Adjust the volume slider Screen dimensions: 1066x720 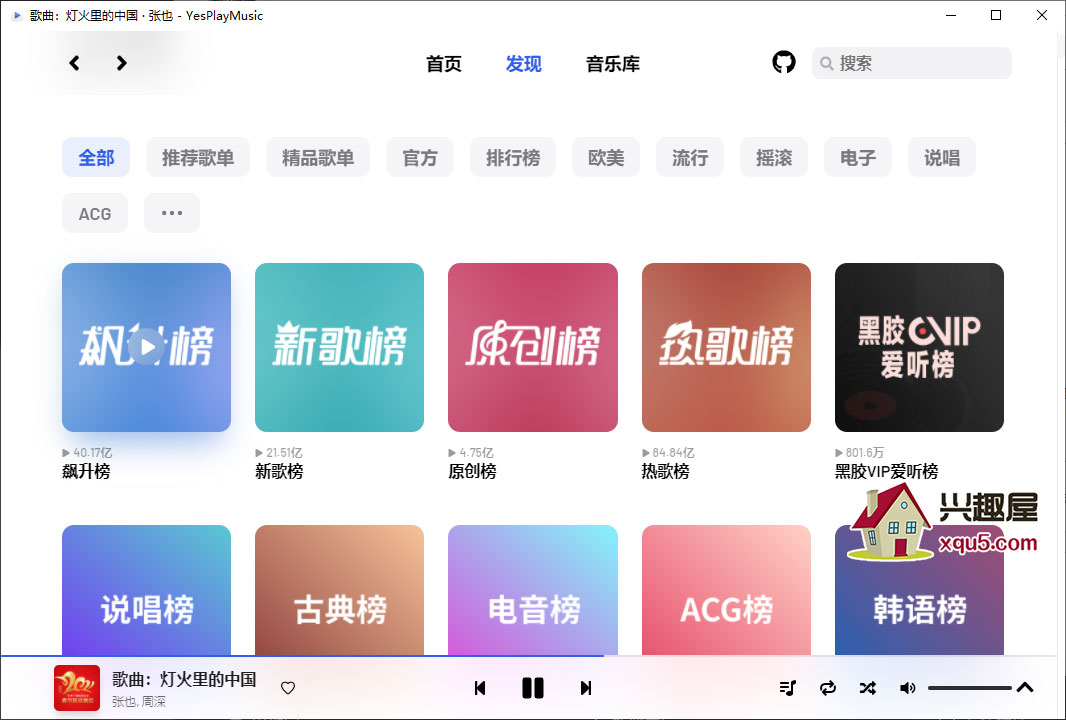969,688
